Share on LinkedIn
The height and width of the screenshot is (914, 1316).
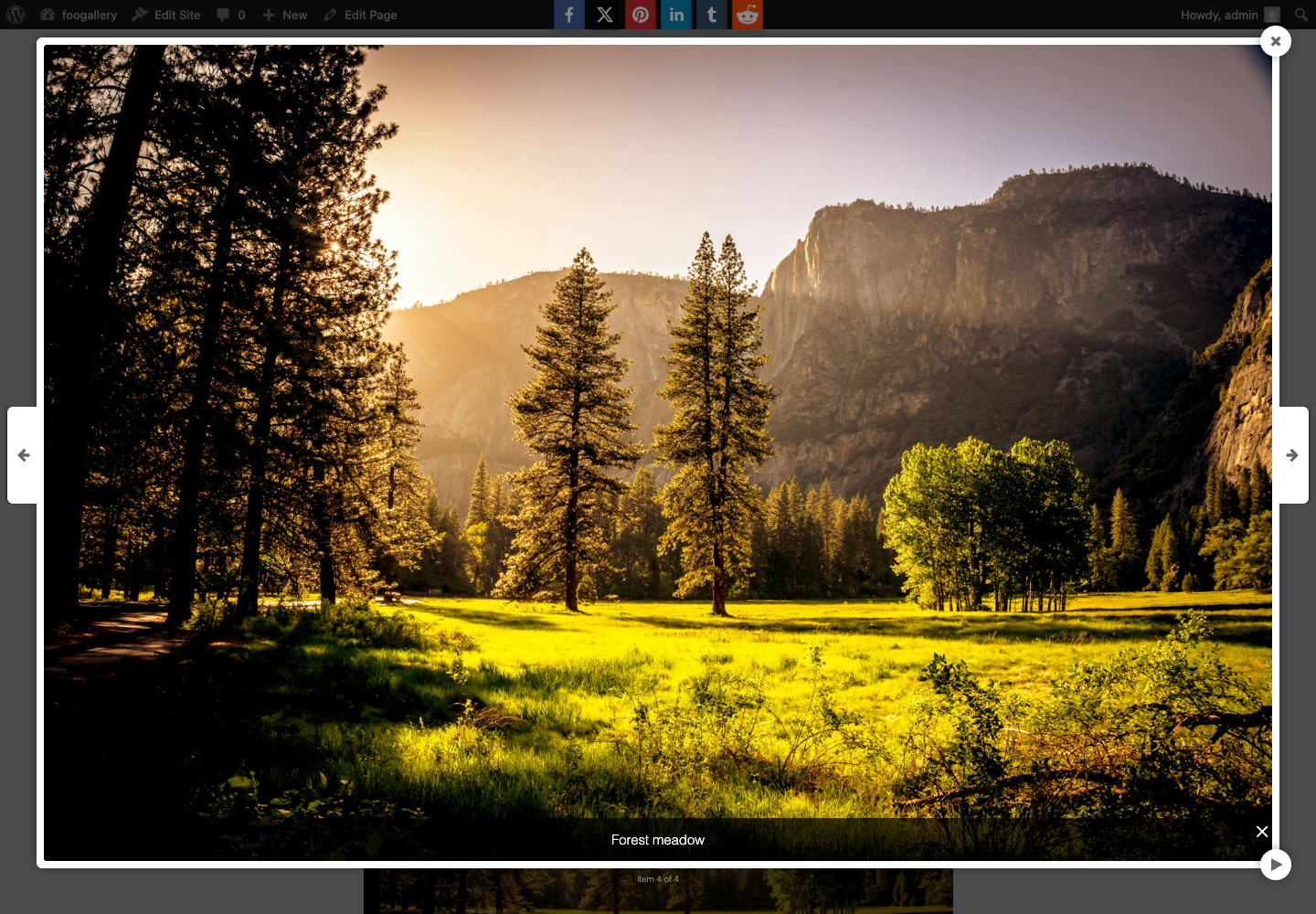[676, 15]
